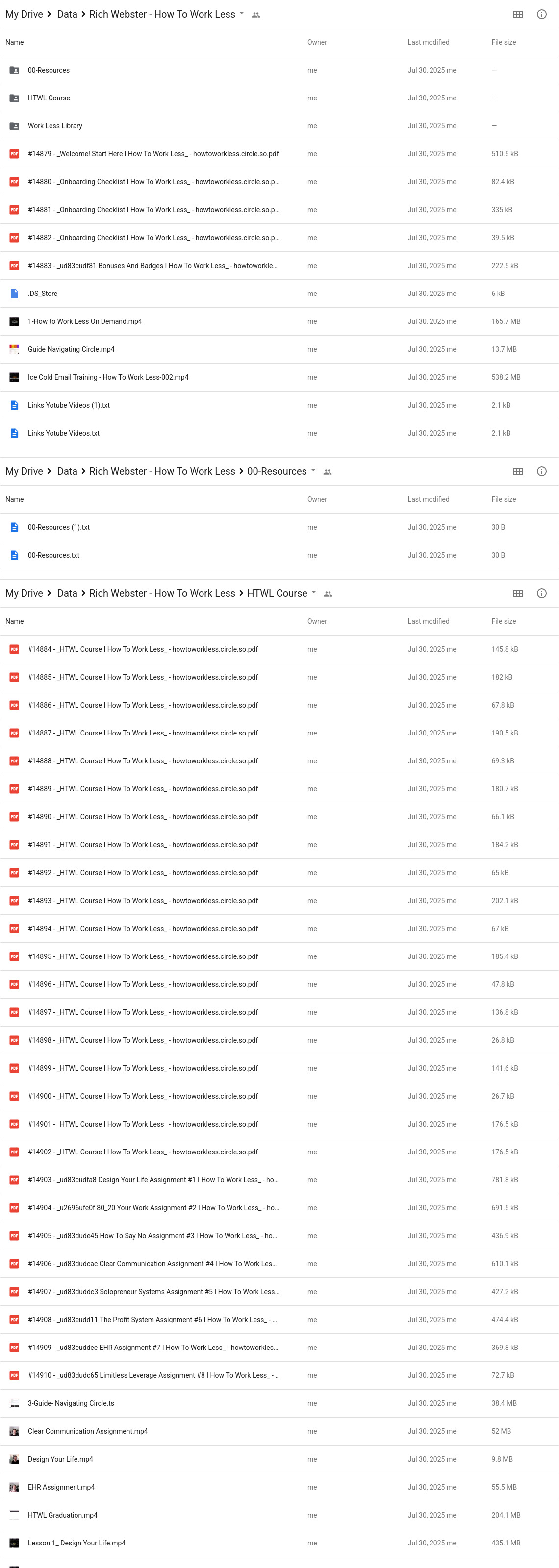Screen dimensions: 559x1568
Task: Select PDF icon for #14910 Limitless Leverage Assignment
Action: (x=14, y=1375)
